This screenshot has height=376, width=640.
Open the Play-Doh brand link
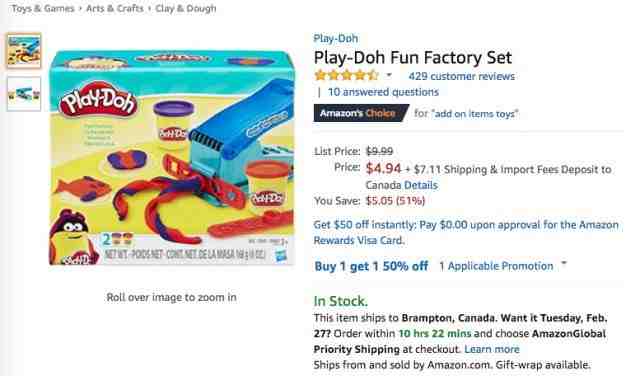(x=336, y=38)
